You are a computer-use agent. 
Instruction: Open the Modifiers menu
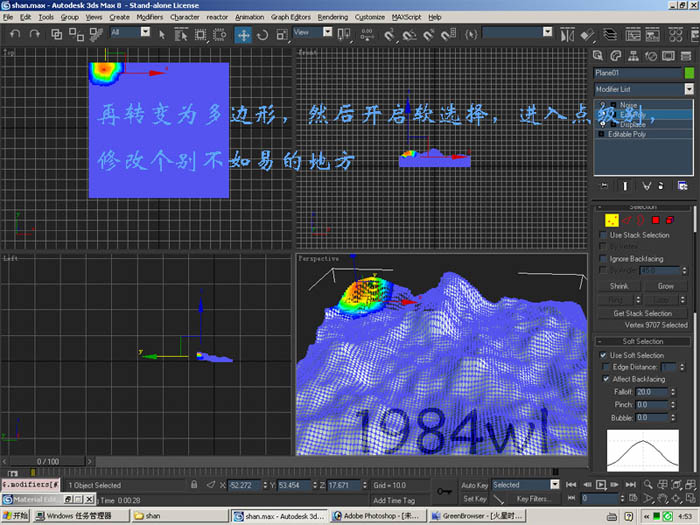pos(150,17)
